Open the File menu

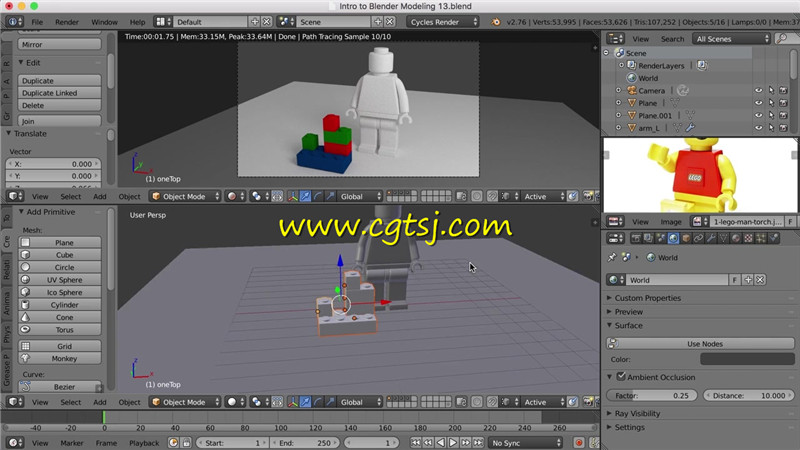coord(37,22)
